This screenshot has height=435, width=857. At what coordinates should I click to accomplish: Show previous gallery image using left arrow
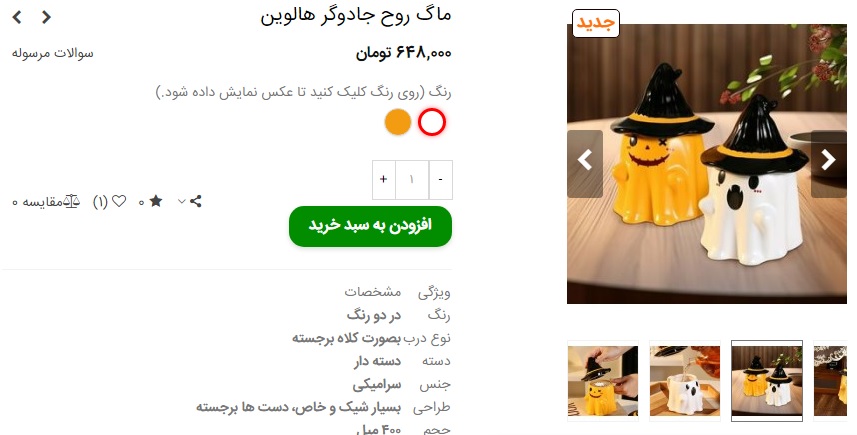click(x=585, y=160)
